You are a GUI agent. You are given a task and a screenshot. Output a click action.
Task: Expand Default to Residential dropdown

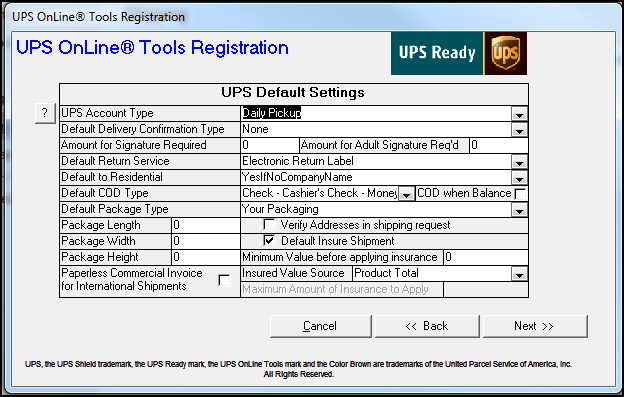point(519,178)
